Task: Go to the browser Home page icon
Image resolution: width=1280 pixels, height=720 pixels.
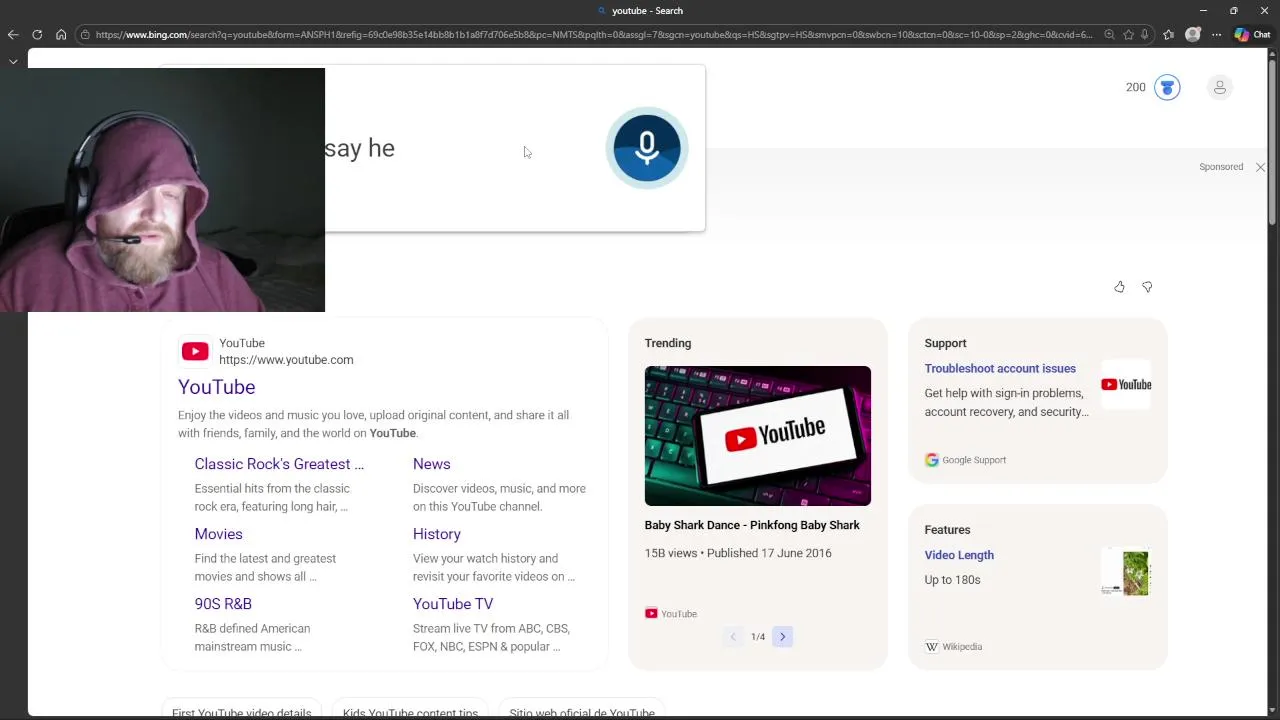Action: (61, 35)
